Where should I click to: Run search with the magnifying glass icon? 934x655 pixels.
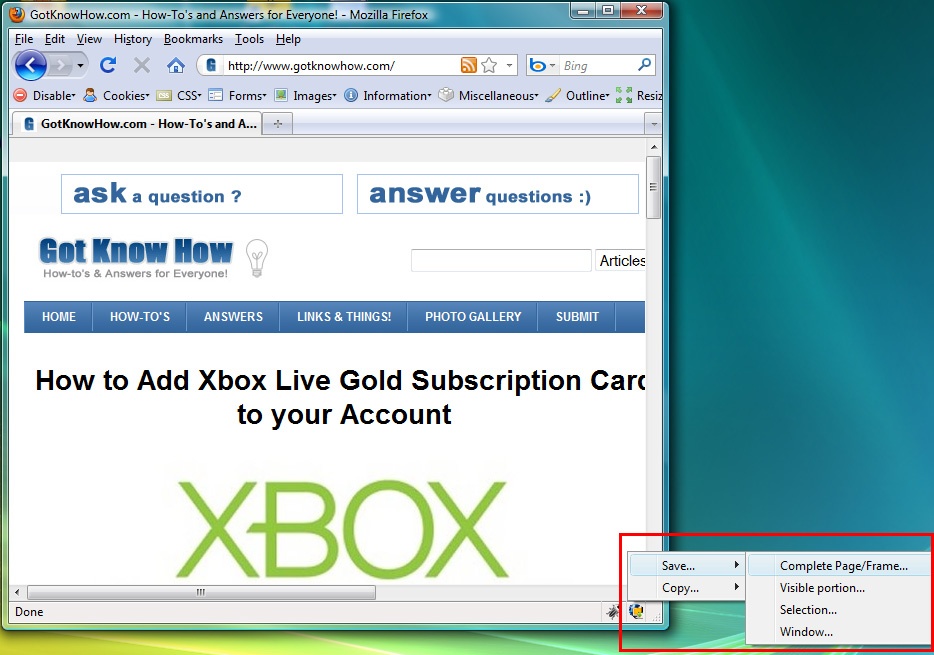click(644, 64)
